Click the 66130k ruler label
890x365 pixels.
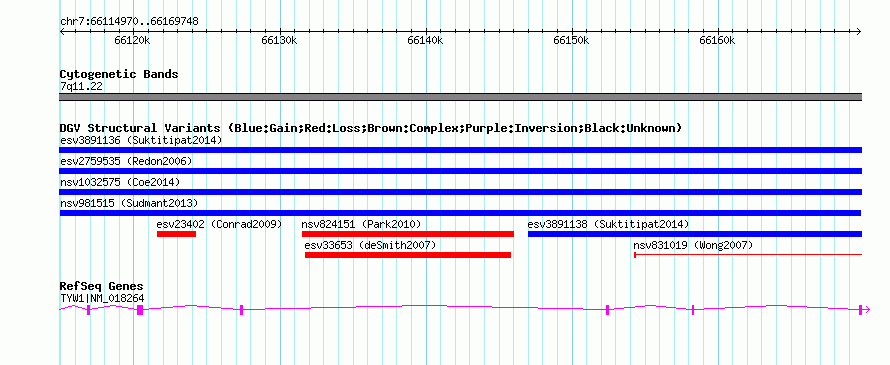point(279,40)
